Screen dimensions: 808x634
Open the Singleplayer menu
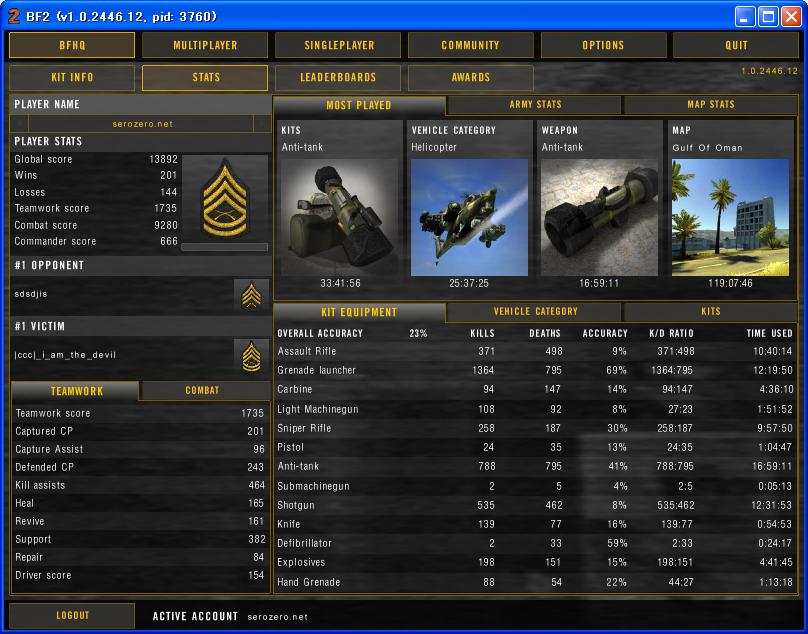tap(338, 45)
